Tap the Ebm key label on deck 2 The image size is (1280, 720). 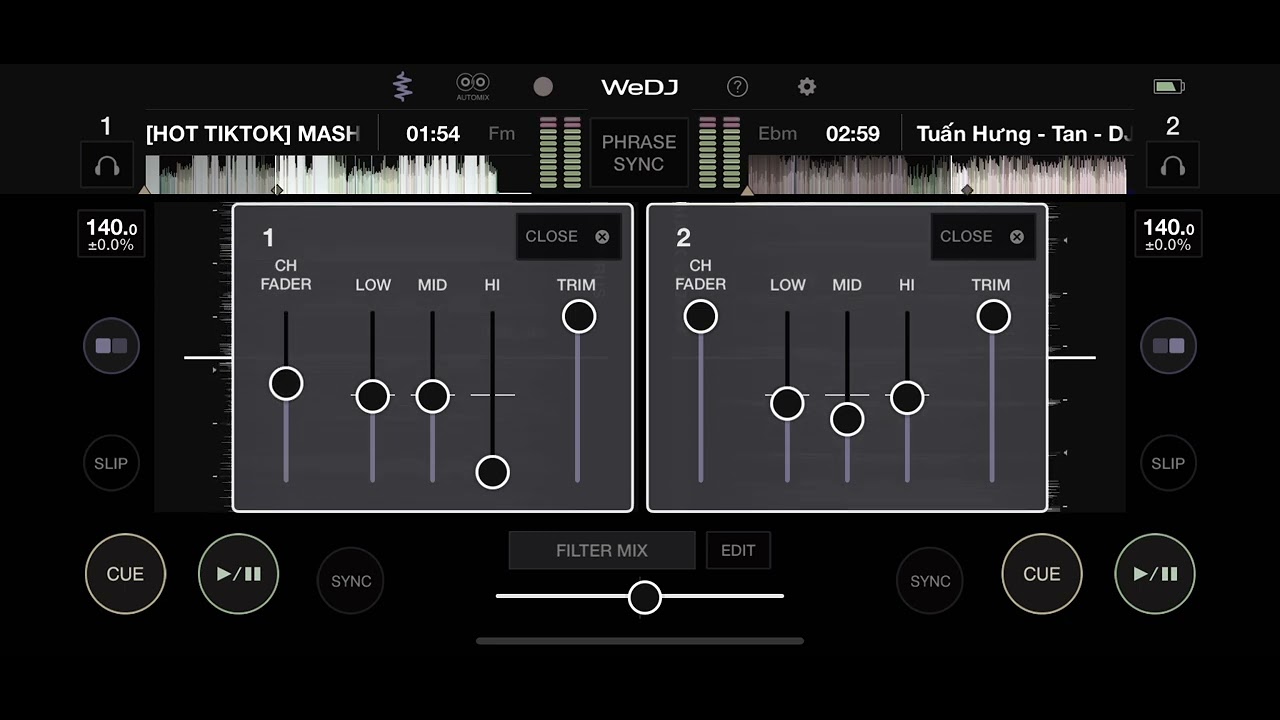(x=778, y=134)
